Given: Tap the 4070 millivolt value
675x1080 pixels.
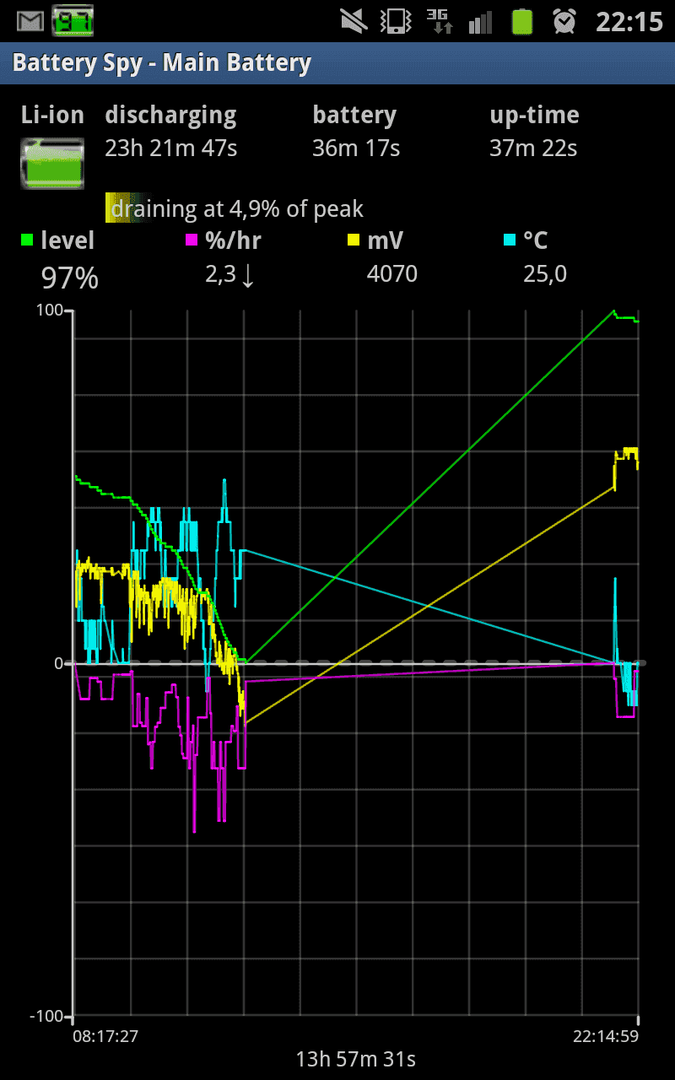Looking at the screenshot, I should [392, 274].
